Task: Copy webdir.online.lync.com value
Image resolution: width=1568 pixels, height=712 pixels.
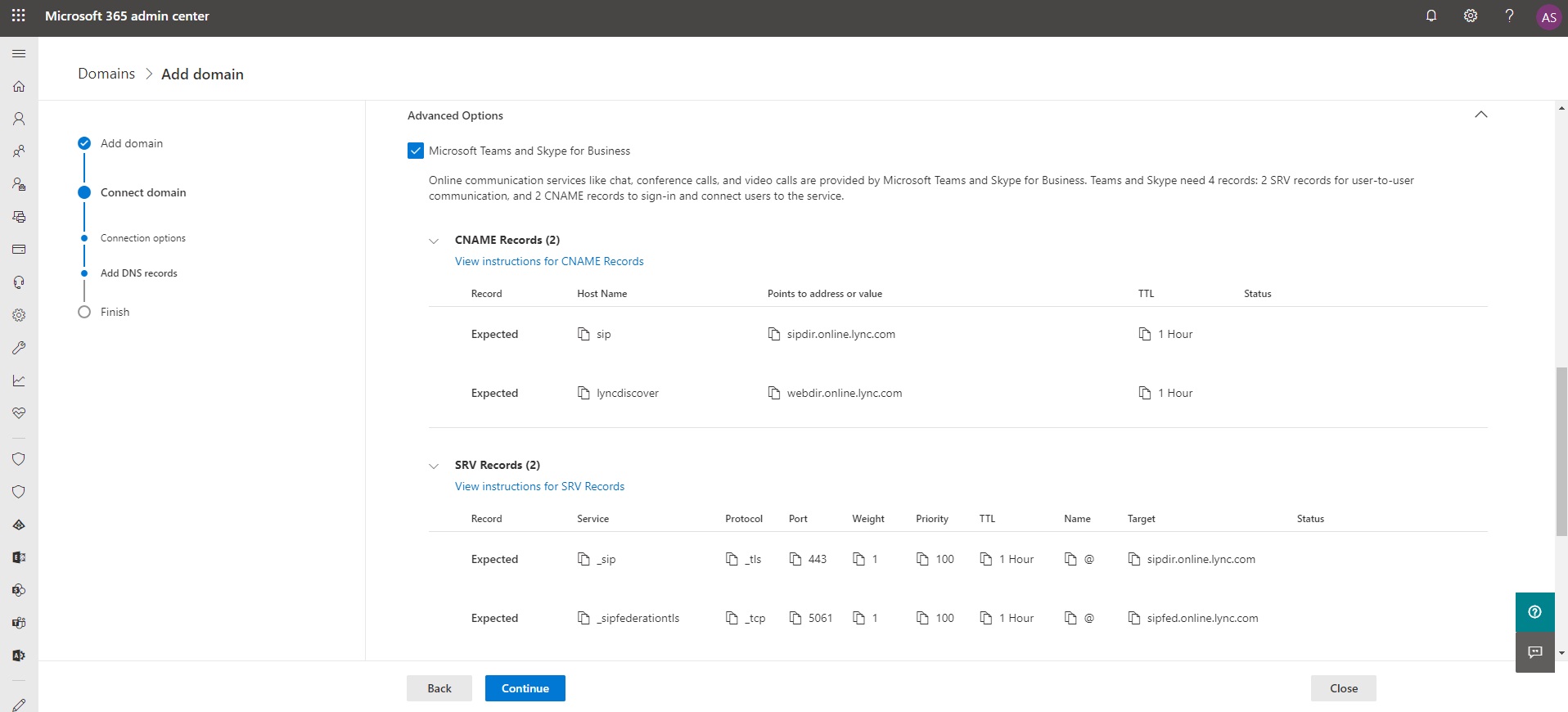Action: [774, 393]
